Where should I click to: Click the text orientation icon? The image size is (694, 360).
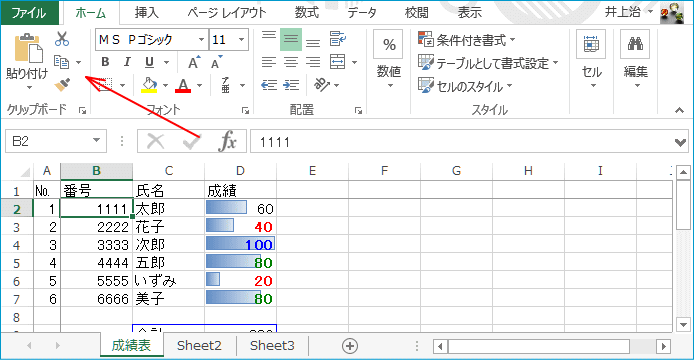(x=322, y=84)
